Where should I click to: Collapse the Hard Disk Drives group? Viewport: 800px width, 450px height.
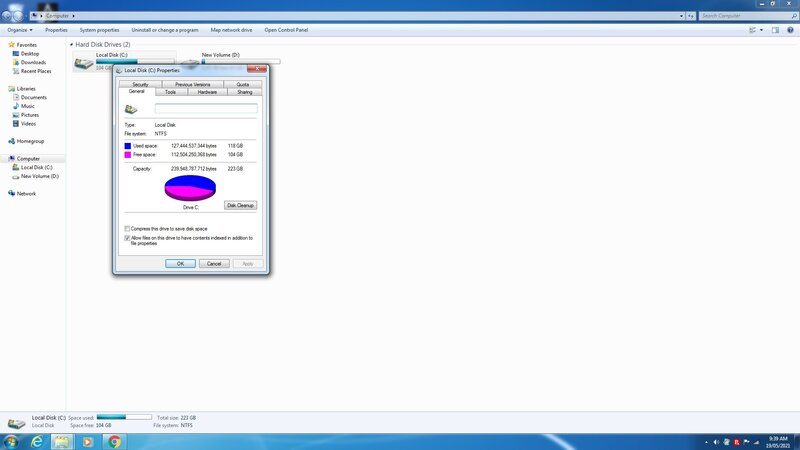[71, 44]
